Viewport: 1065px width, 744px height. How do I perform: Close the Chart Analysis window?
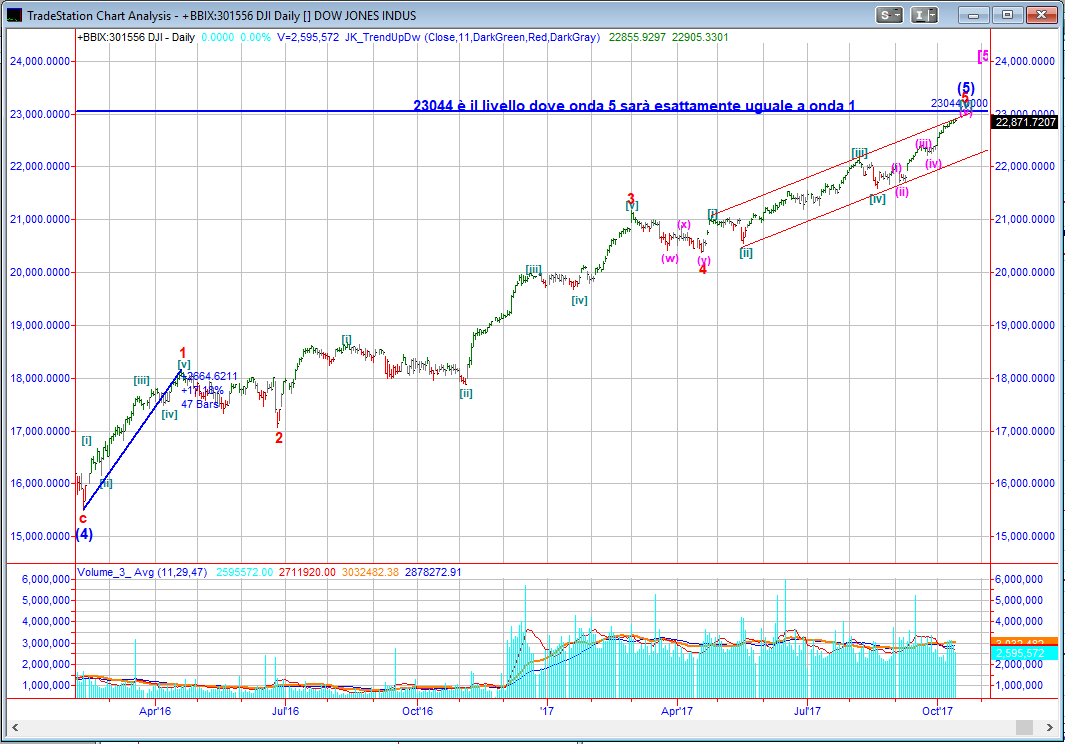coord(1041,15)
